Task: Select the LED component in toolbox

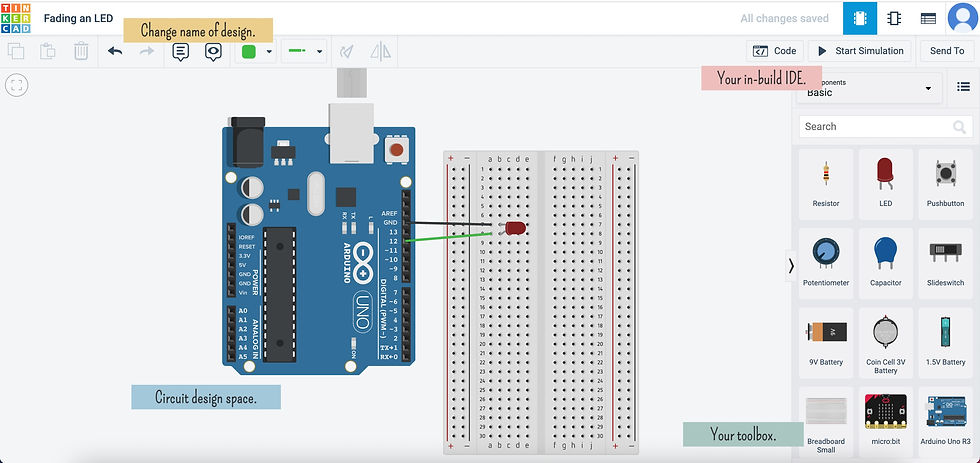Action: 885,184
